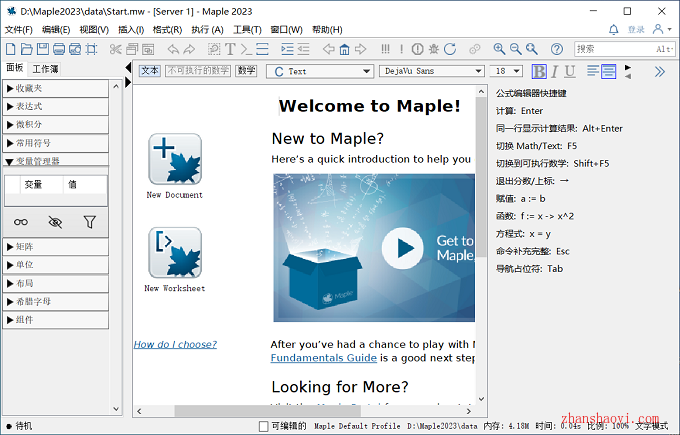
Task: Navigate forward with right arrow icon
Action: click(360, 49)
